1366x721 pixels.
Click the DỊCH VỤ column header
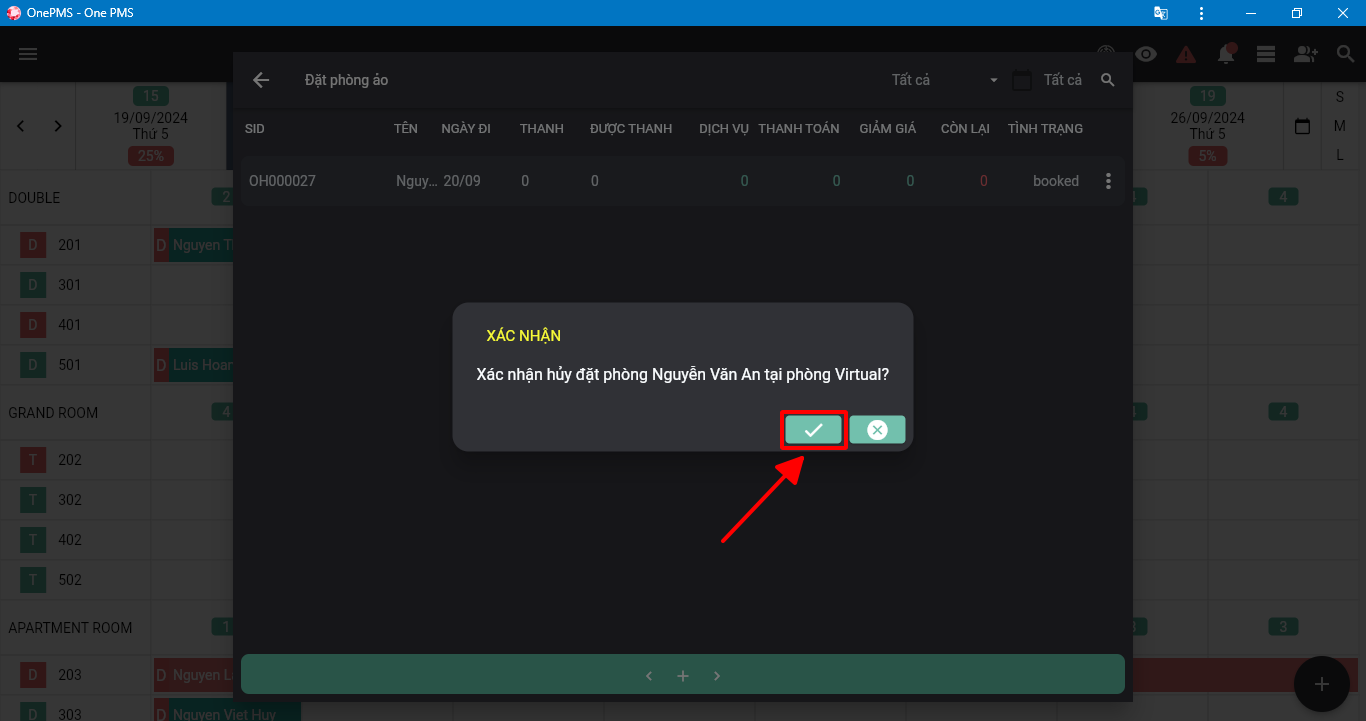tap(724, 129)
